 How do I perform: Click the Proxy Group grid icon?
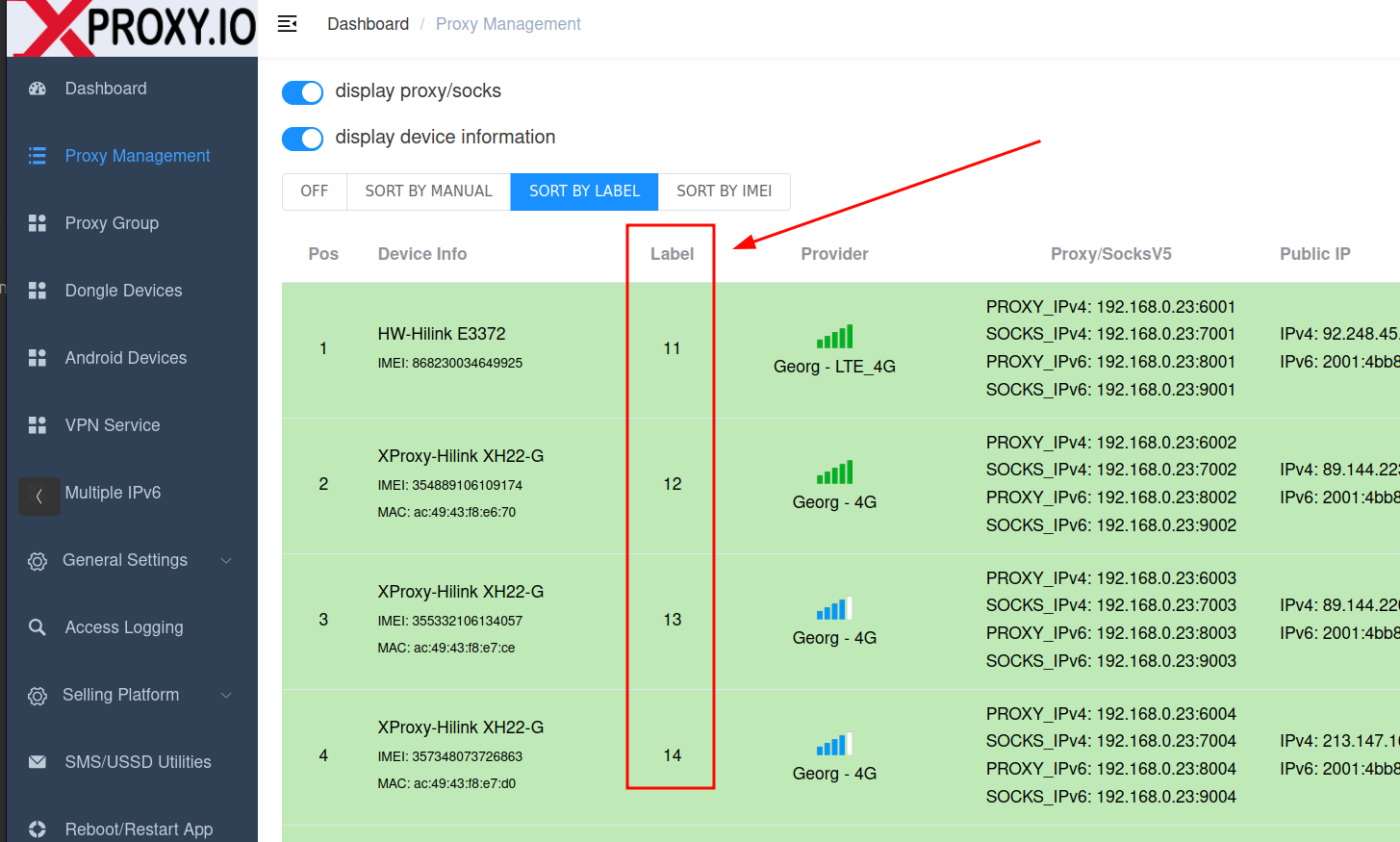[x=38, y=223]
